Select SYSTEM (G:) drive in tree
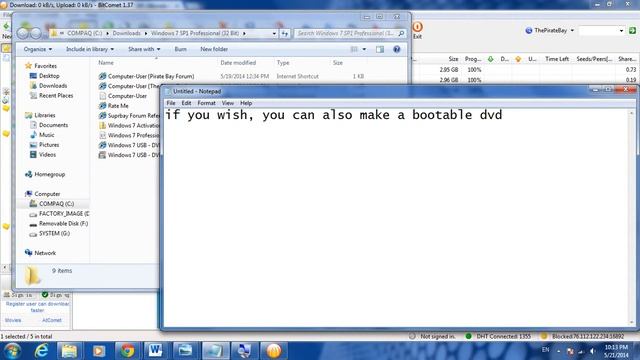Viewport: 640px width, 360px height. click(x=50, y=233)
